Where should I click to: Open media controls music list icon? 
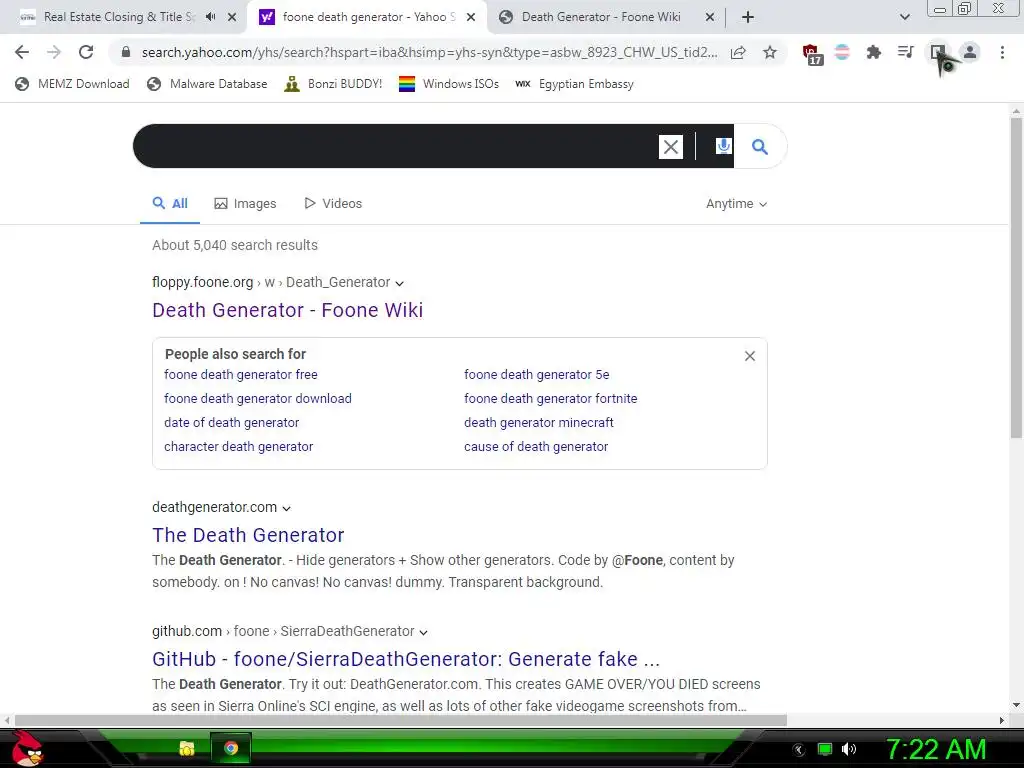[x=905, y=52]
